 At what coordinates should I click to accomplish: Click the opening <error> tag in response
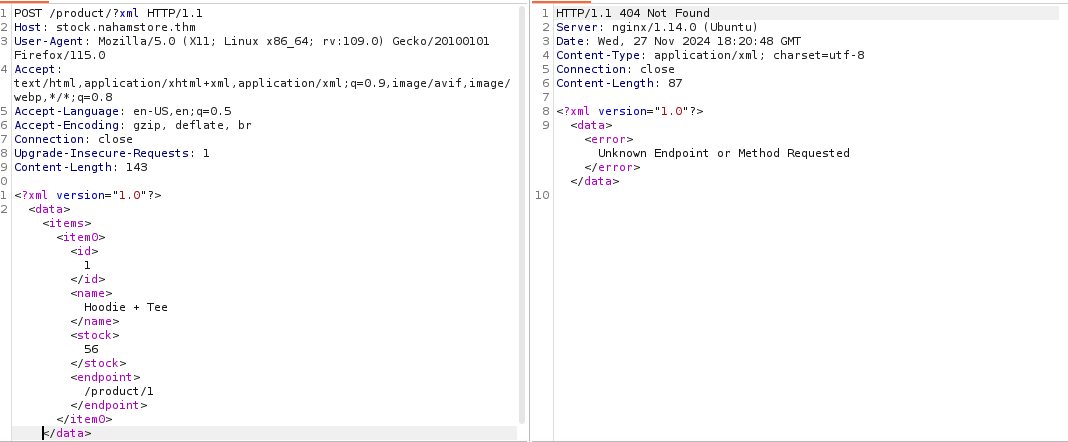pyautogui.click(x=609, y=139)
